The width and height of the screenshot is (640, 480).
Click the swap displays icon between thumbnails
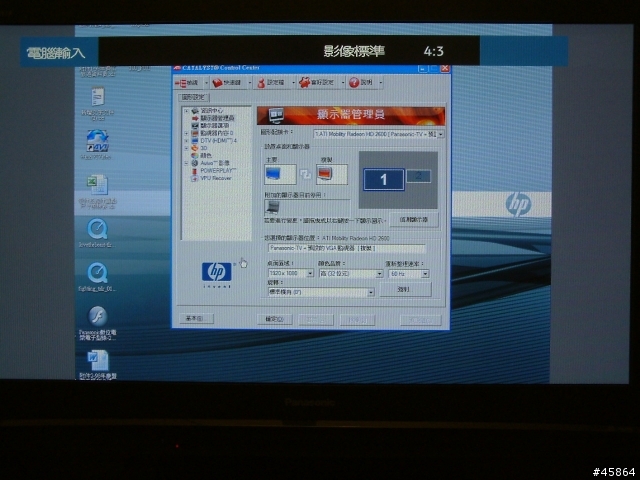coord(305,175)
